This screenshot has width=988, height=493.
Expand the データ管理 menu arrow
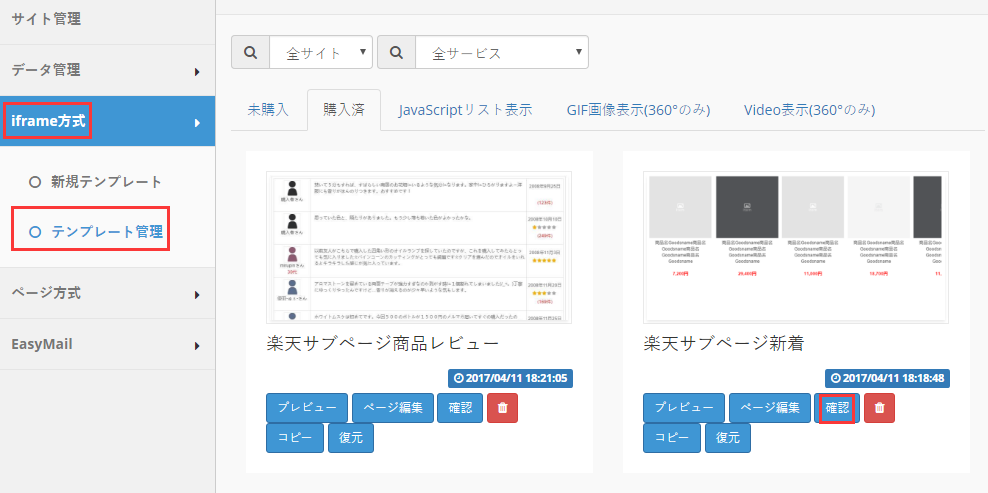(x=197, y=72)
